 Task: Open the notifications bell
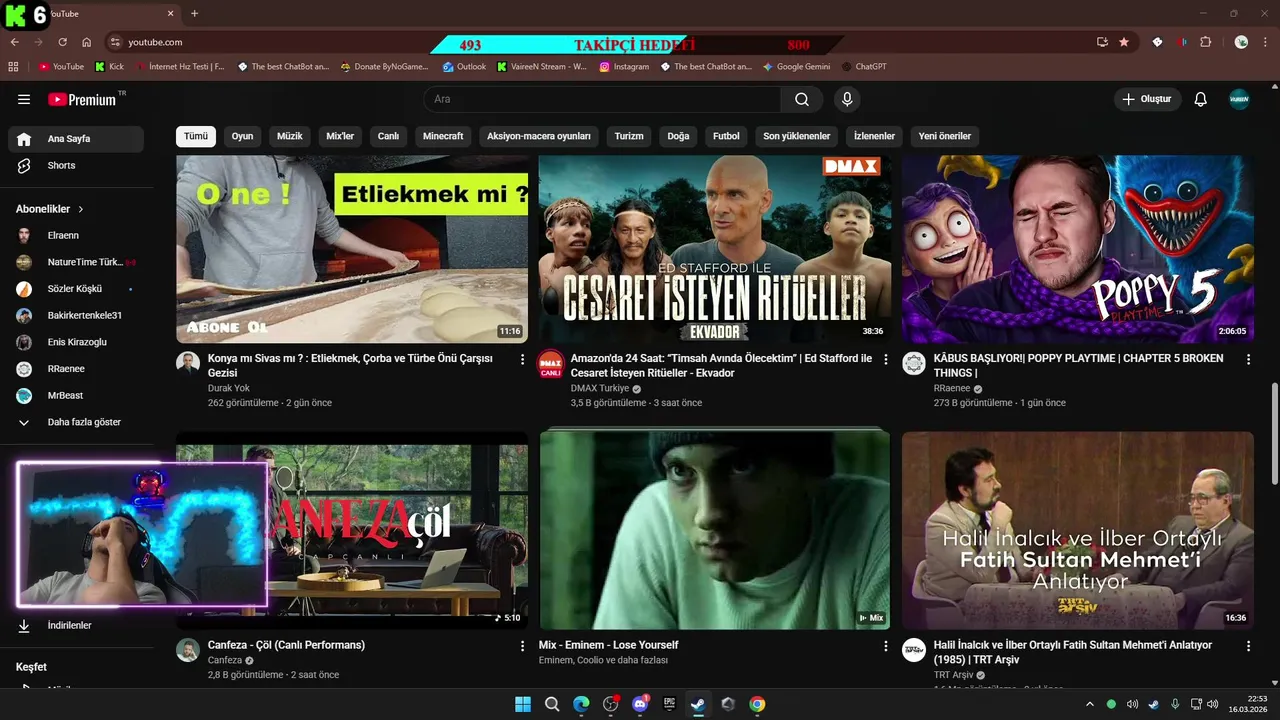tap(1201, 99)
